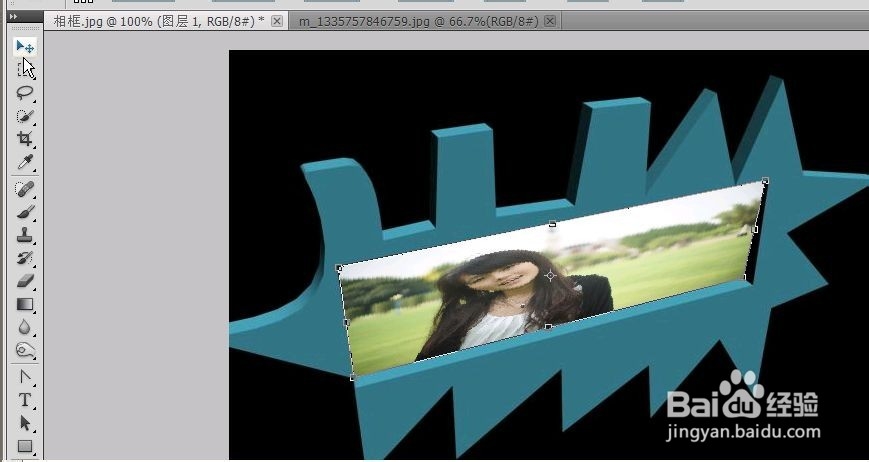Select the Pen tool

(x=25, y=377)
